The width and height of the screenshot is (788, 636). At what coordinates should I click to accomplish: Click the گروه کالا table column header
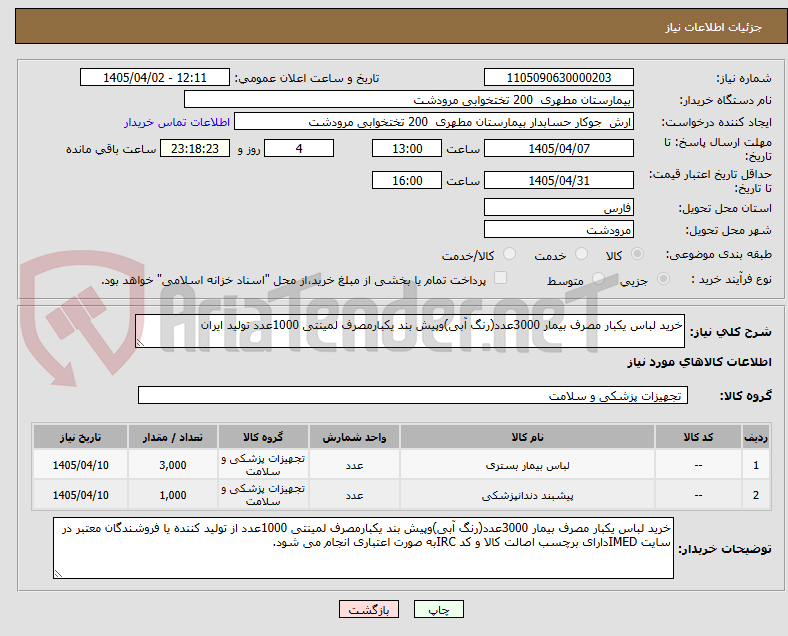pyautogui.click(x=263, y=437)
